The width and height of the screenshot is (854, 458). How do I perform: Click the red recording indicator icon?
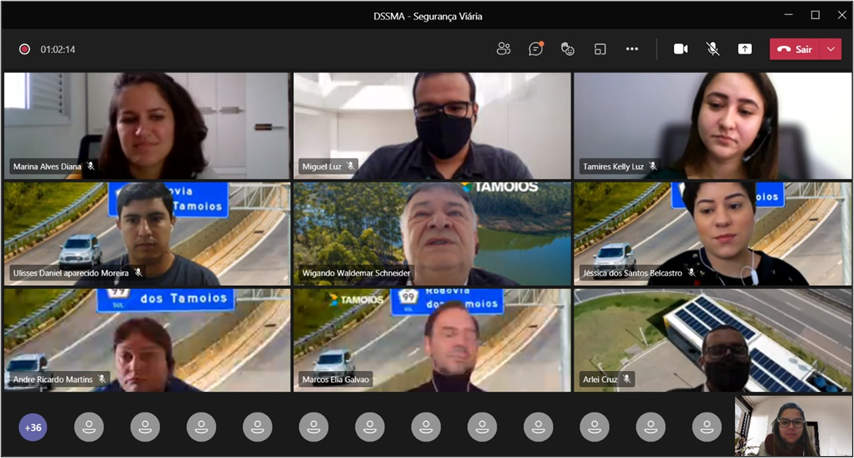(x=24, y=49)
